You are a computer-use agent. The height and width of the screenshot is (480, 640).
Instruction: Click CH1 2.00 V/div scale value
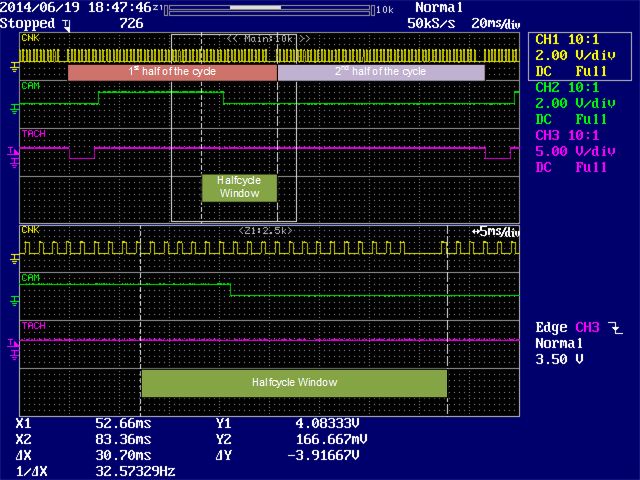[575, 56]
